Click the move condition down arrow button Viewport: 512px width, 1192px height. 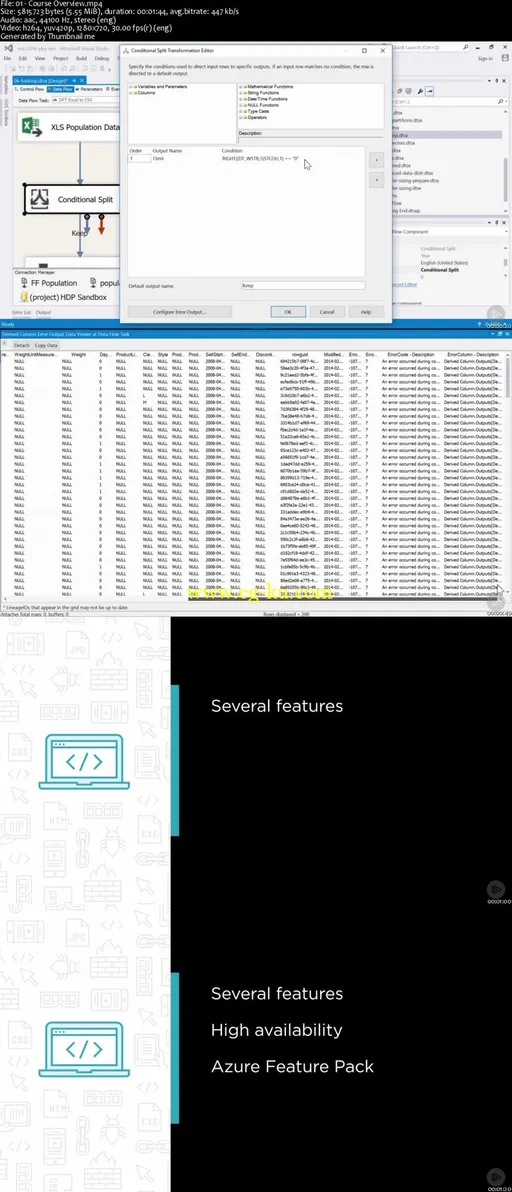tap(375, 180)
